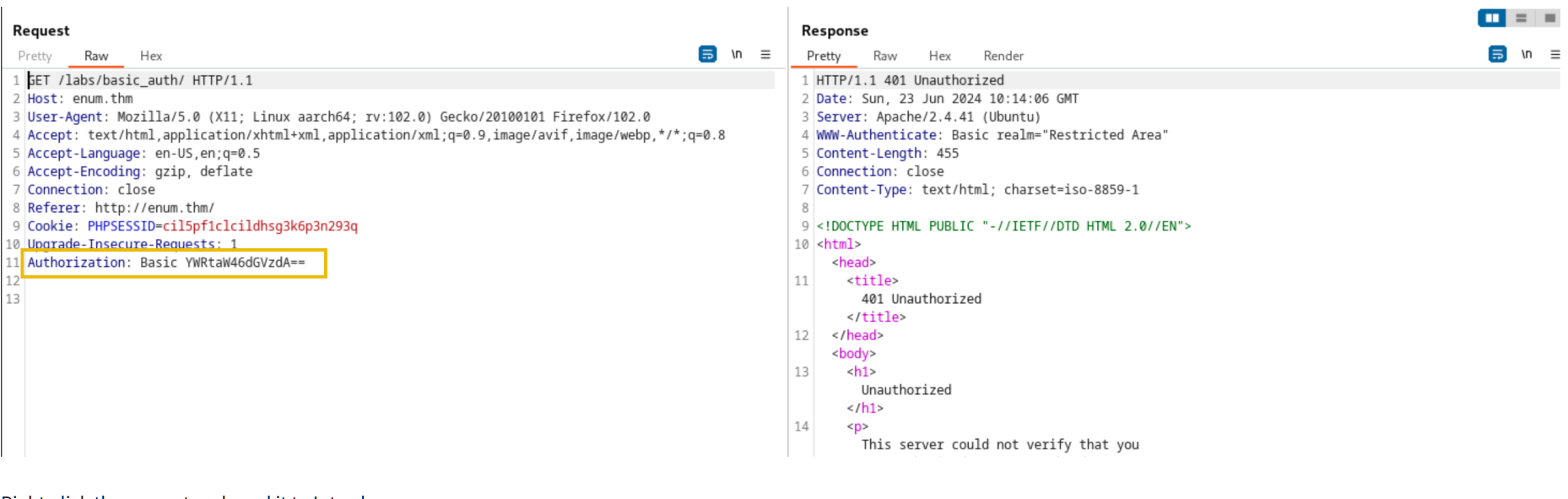Open the Request panel hamburger menu
Viewport: 1568px width, 499px height.
pyautogui.click(x=765, y=54)
